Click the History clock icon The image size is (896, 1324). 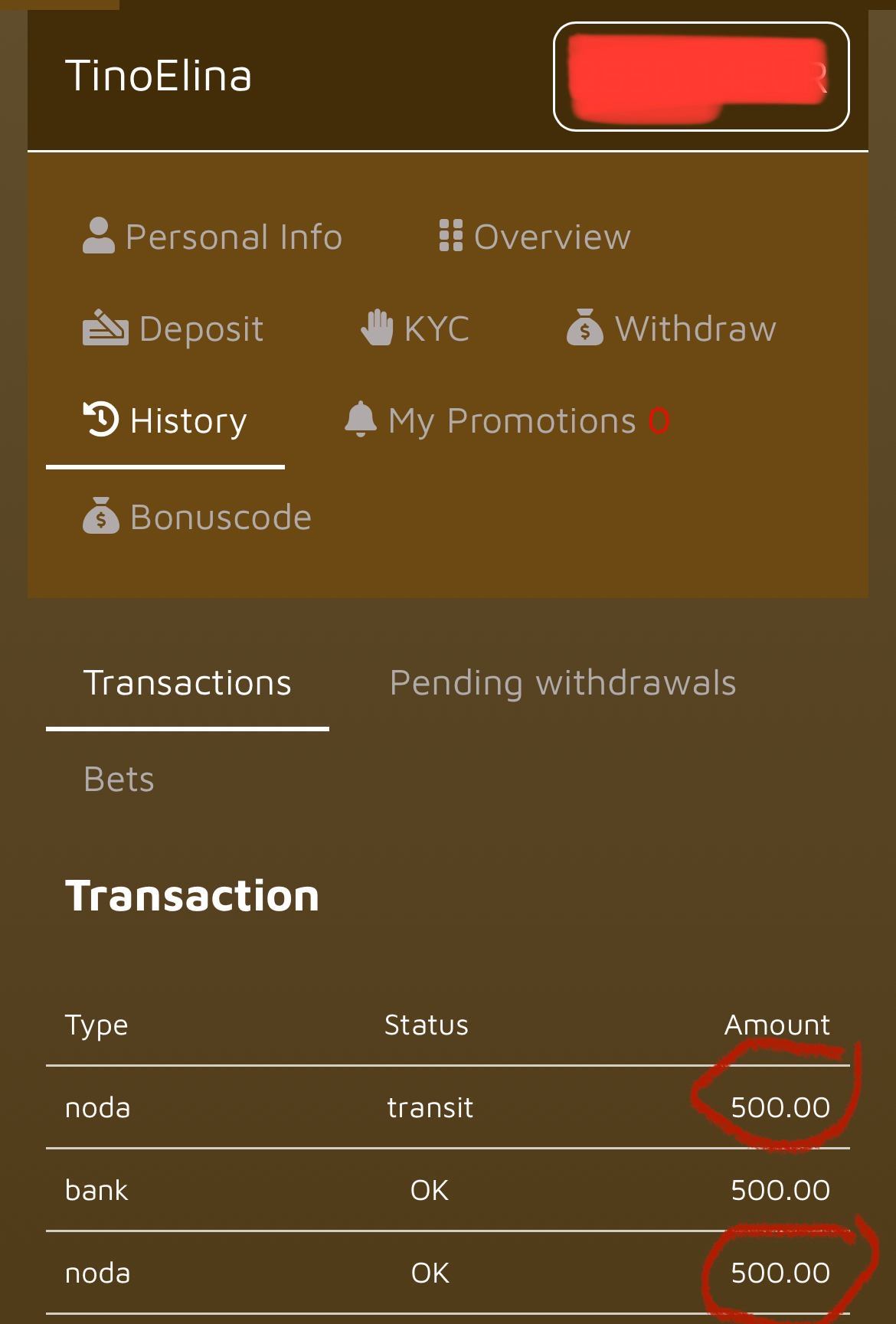tap(100, 420)
